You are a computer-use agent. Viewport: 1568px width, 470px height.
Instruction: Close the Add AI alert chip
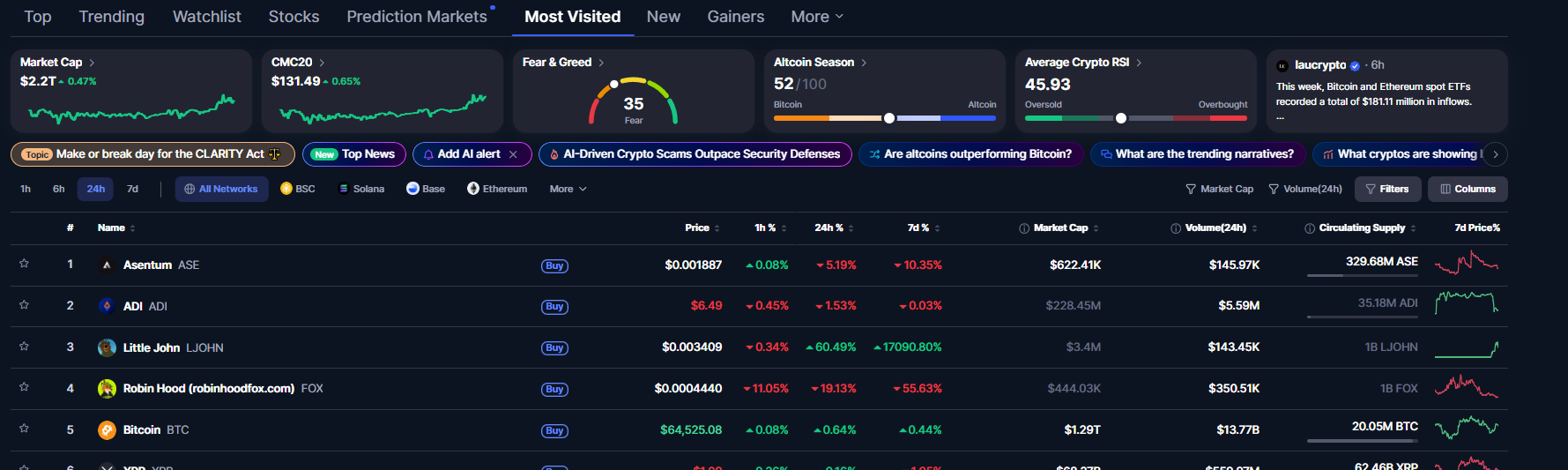point(513,154)
